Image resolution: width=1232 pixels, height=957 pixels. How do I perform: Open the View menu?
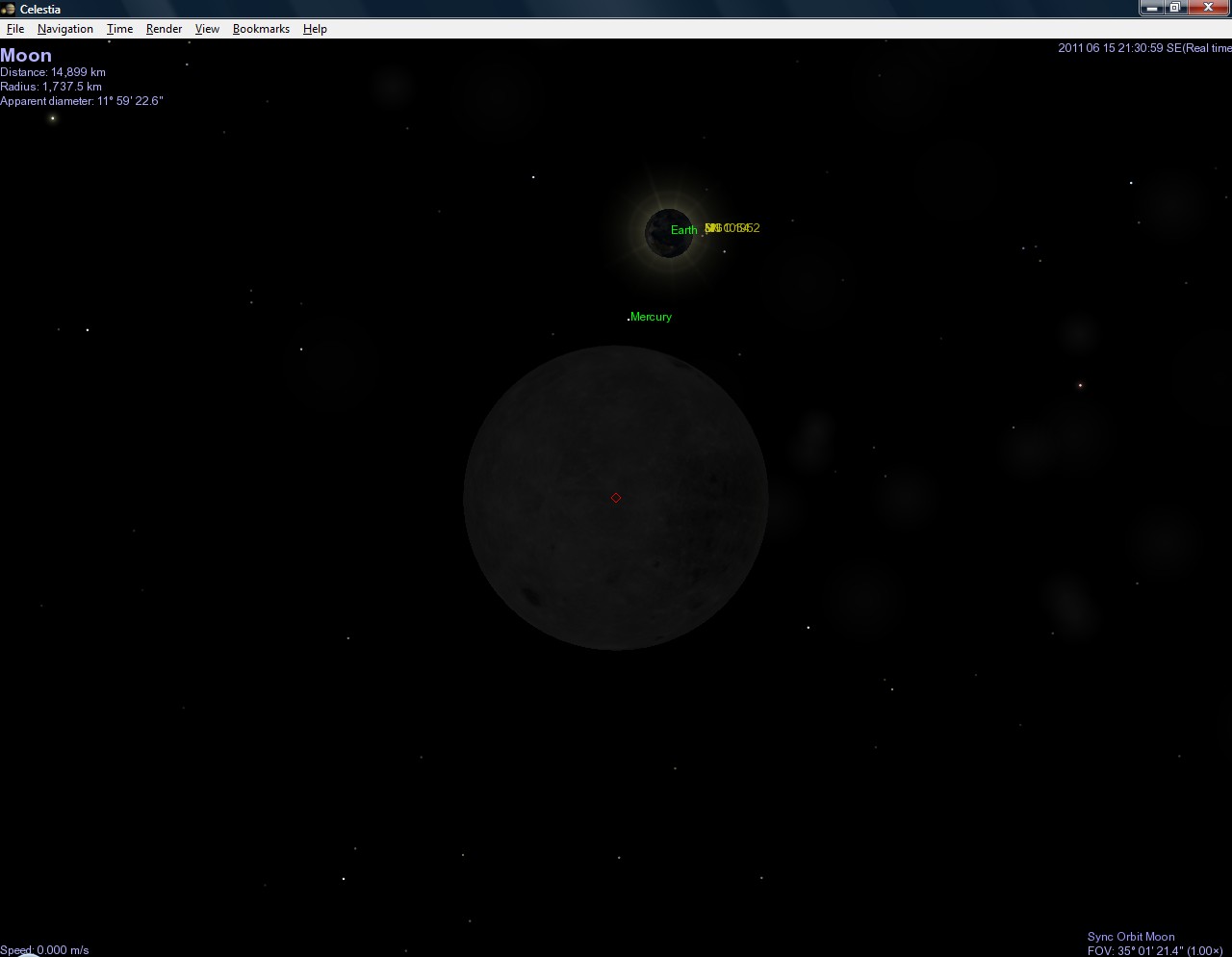click(x=207, y=29)
